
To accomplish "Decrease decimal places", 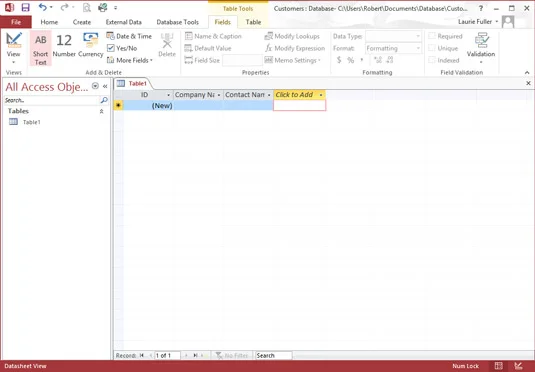I will click(x=390, y=60).
